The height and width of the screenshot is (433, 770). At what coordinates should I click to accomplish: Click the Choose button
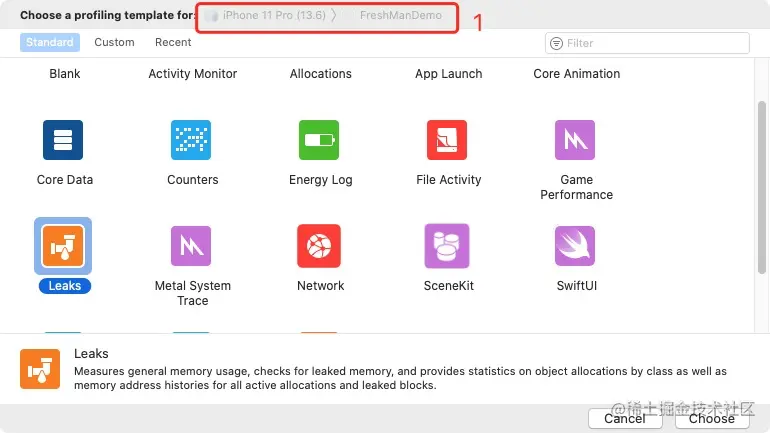click(x=712, y=418)
